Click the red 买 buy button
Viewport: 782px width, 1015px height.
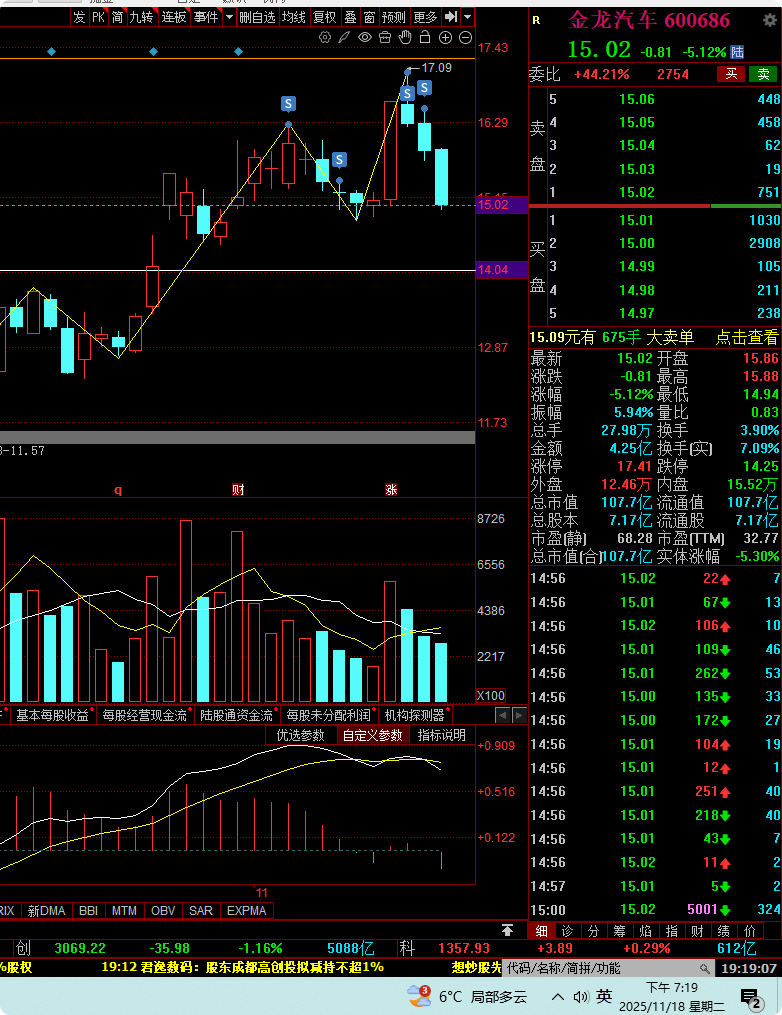pos(732,74)
